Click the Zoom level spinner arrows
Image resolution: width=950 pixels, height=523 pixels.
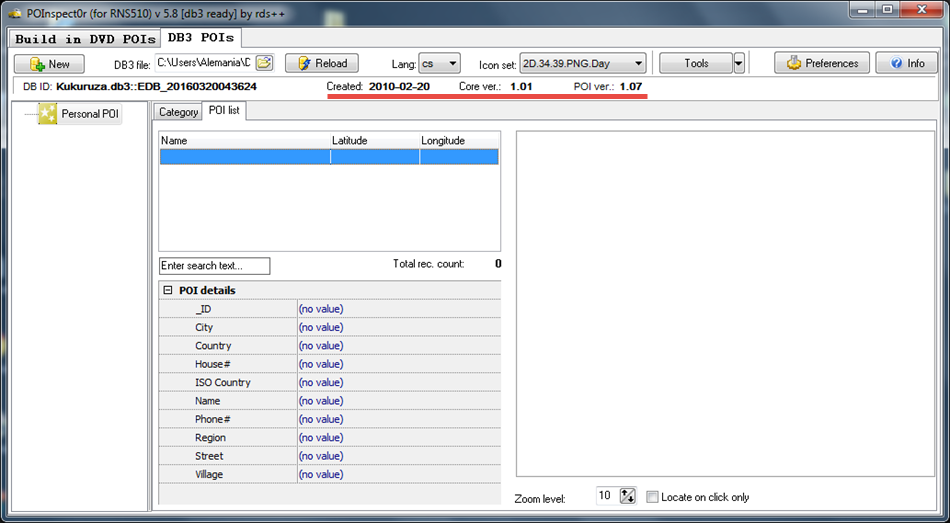tap(628, 496)
